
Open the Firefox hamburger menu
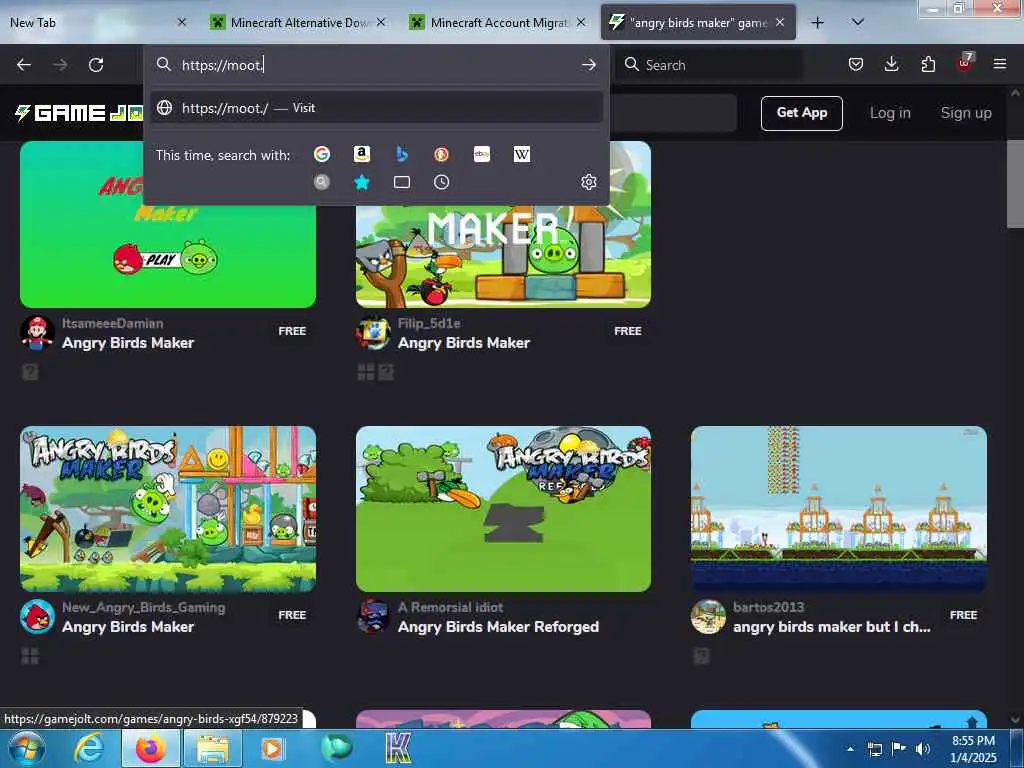999,64
